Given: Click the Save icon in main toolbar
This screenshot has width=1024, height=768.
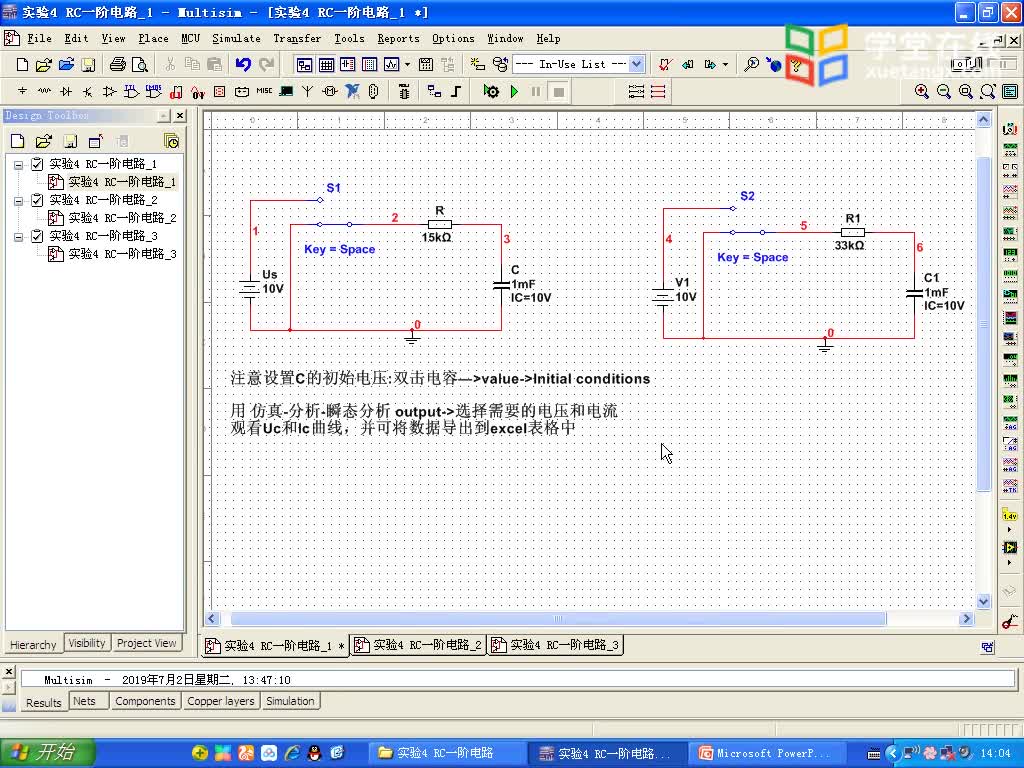Looking at the screenshot, I should point(88,65).
